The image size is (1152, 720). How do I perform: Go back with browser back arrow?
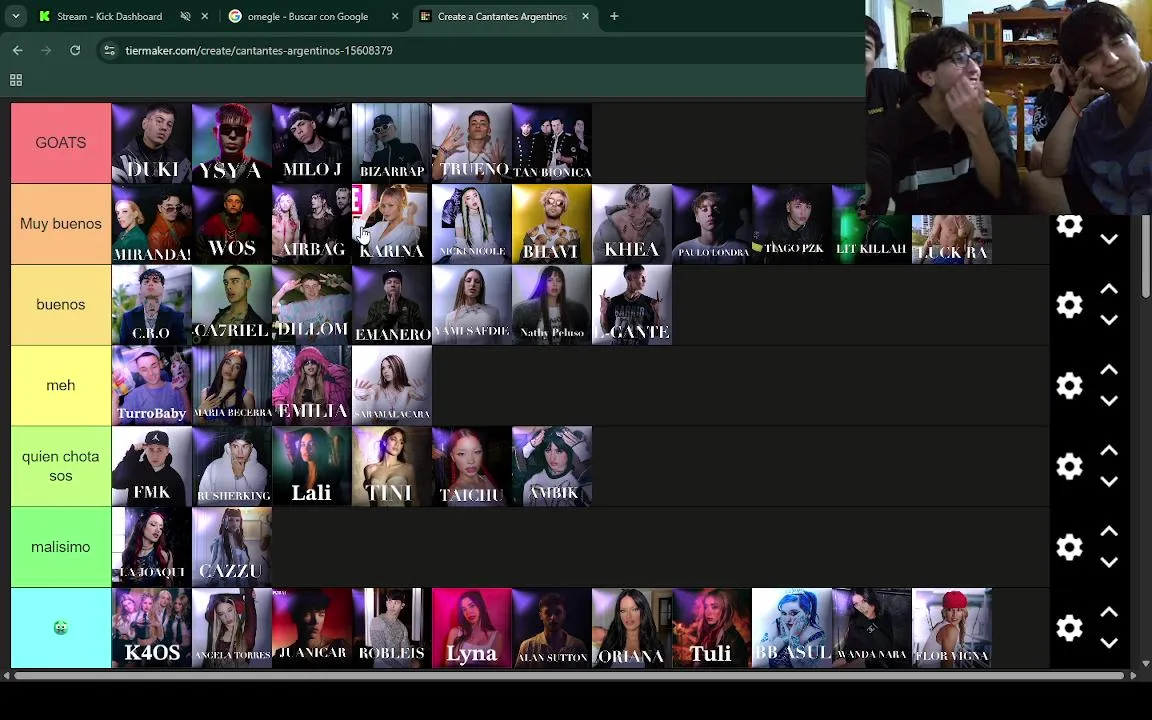point(18,50)
